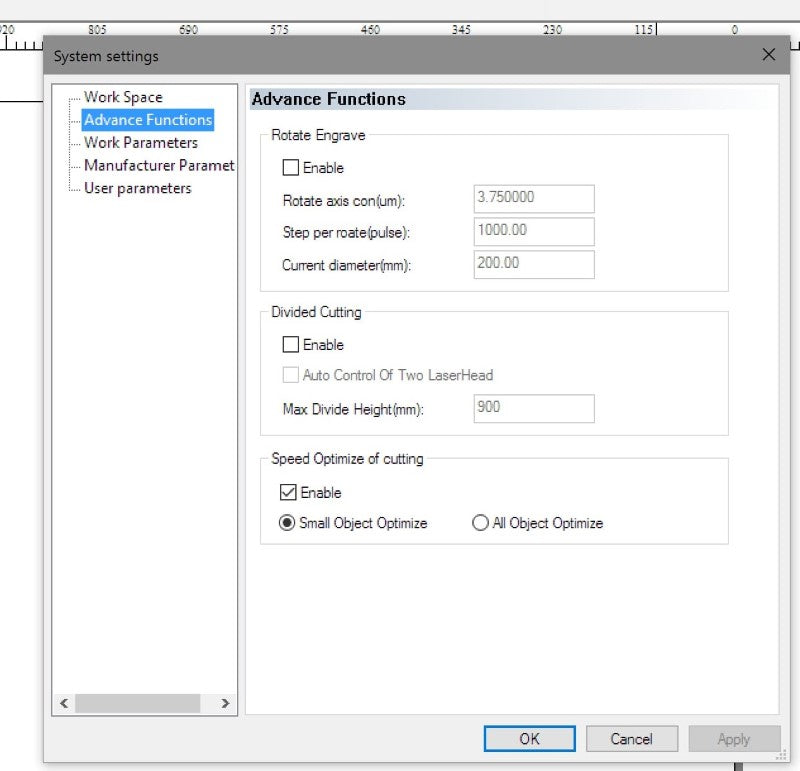Viewport: 800px width, 771px height.
Task: Click Current diameter(mm) input field
Action: [x=533, y=264]
